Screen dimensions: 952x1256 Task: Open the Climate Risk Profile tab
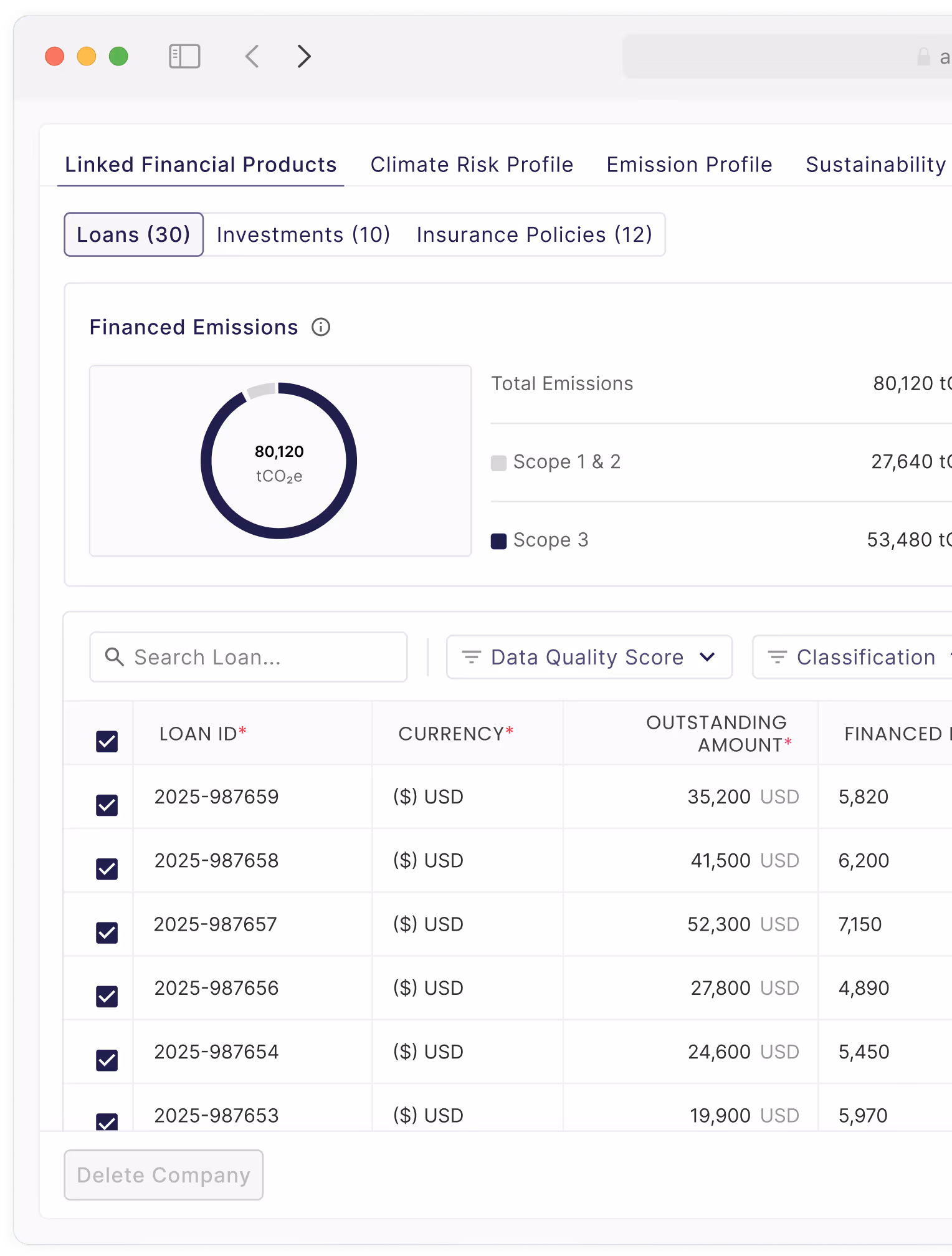point(472,165)
